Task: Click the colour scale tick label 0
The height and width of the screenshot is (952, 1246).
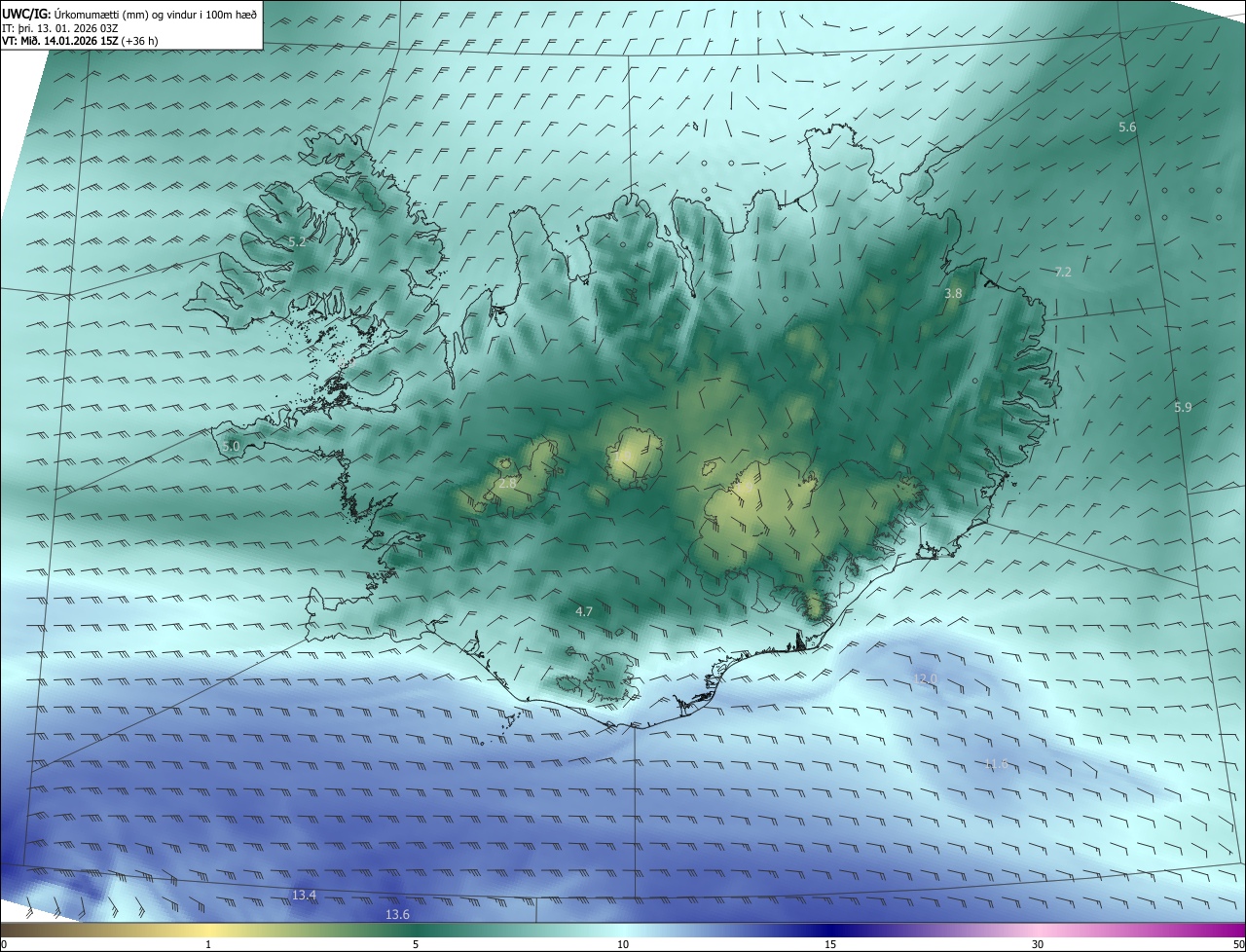Action: tap(4, 945)
